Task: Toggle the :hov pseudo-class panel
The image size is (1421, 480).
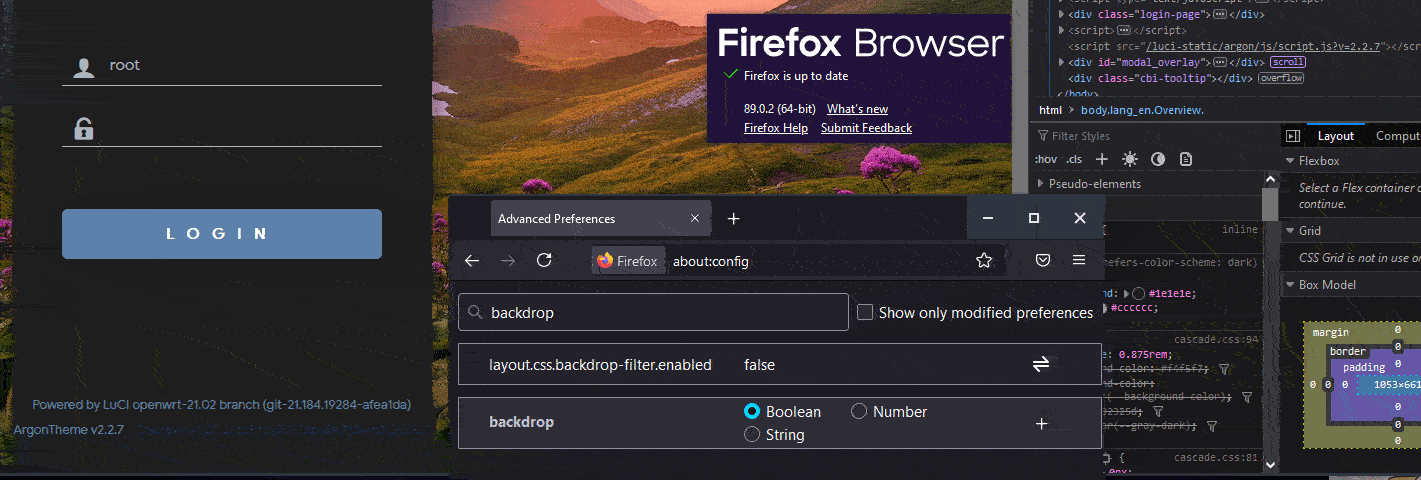Action: click(x=1046, y=159)
